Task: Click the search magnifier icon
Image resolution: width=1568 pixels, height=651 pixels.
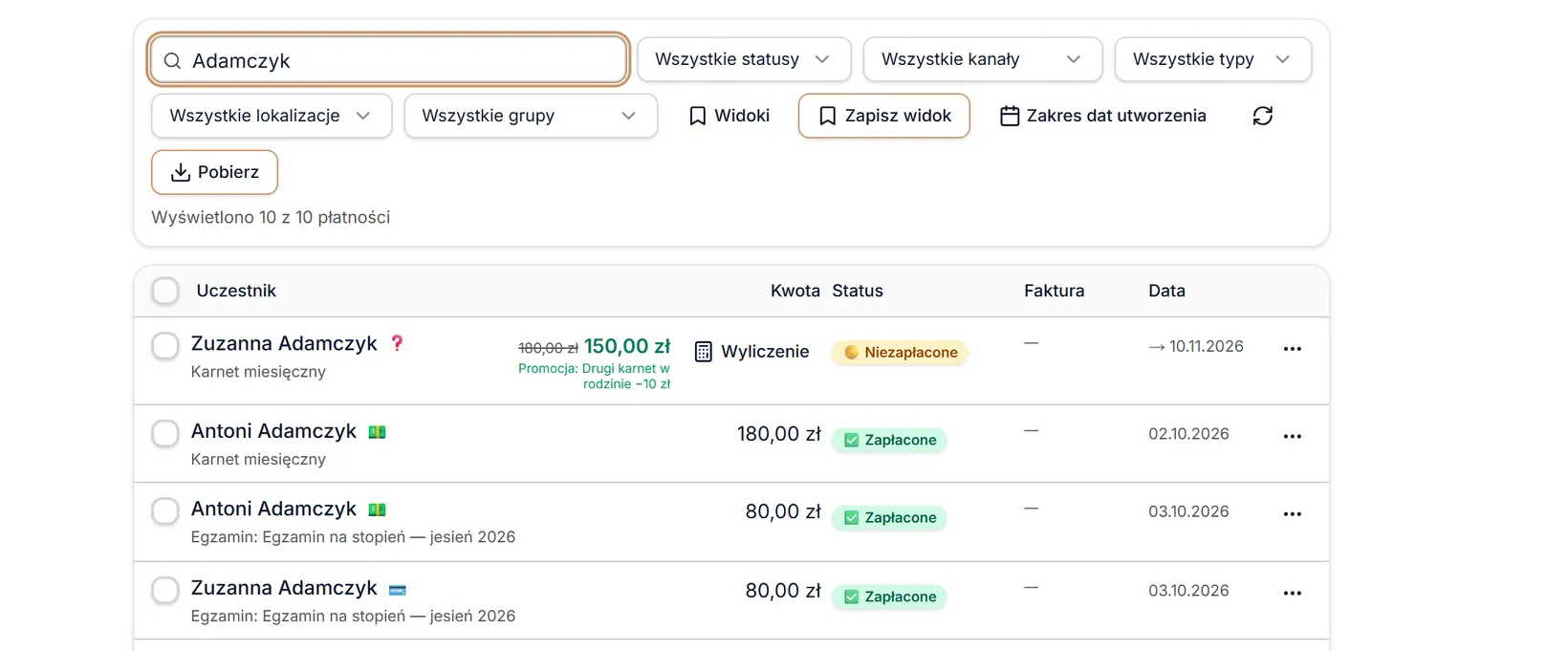Action: (172, 60)
